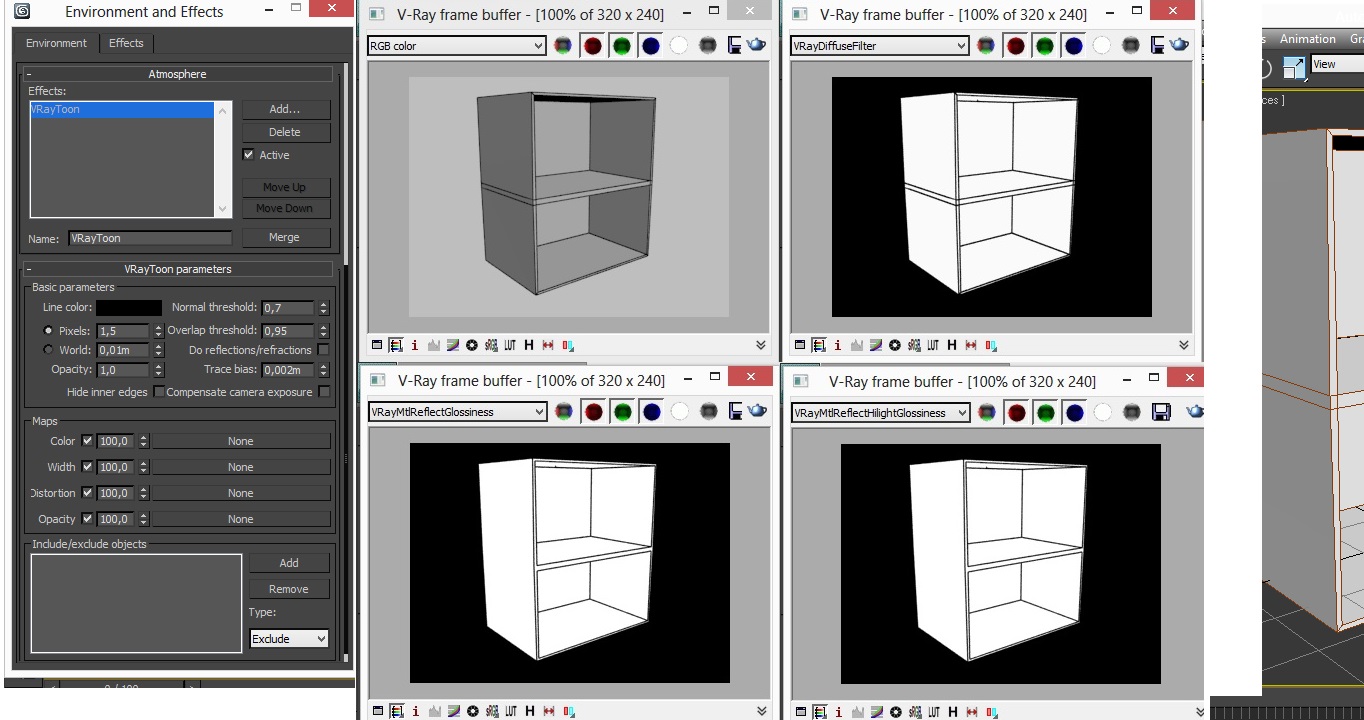
Task: Open the VRayMtlReflectGlossiness channel dropdown
Action: tap(456, 411)
